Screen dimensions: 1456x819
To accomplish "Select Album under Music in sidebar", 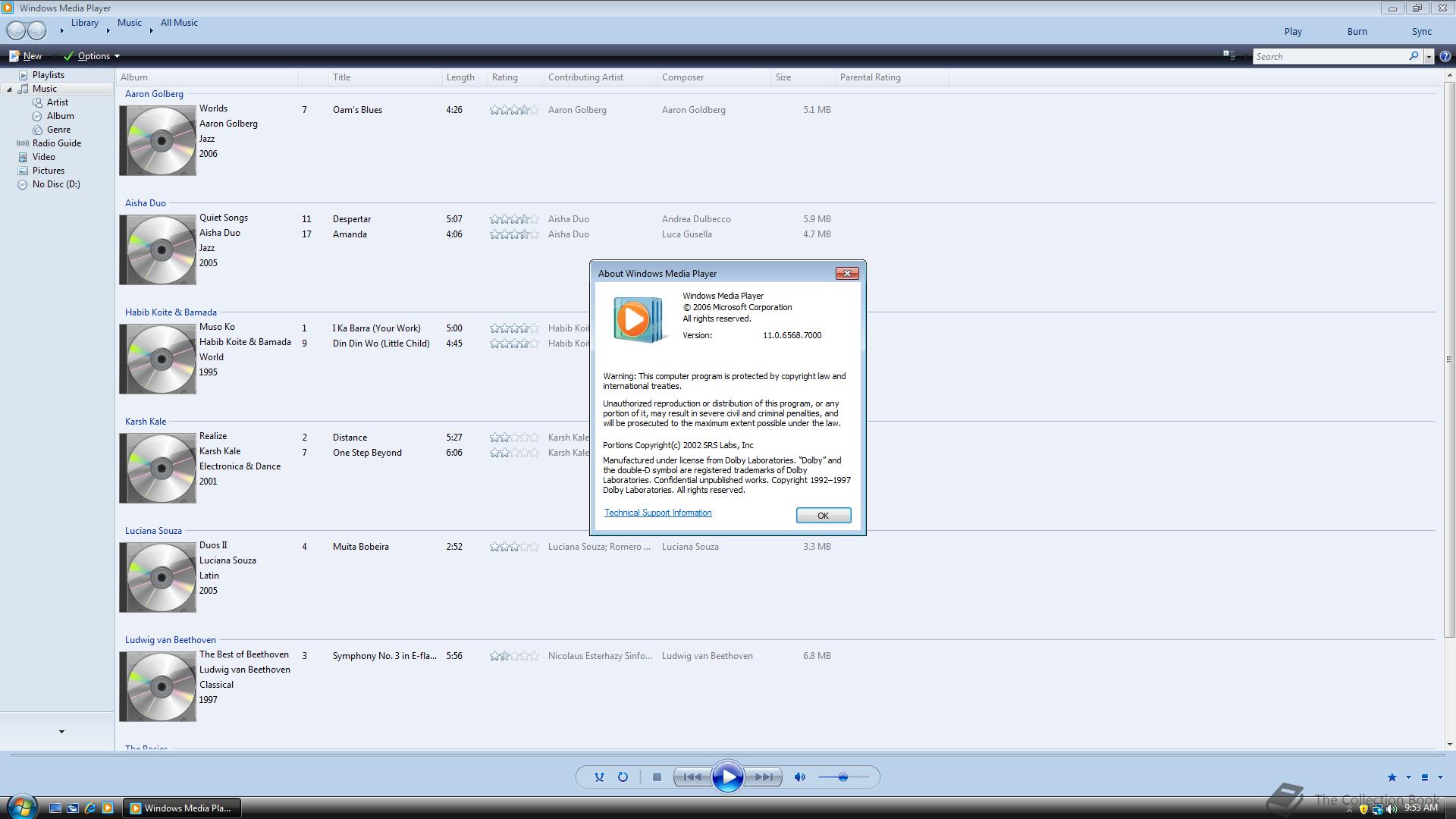I will [x=60, y=116].
